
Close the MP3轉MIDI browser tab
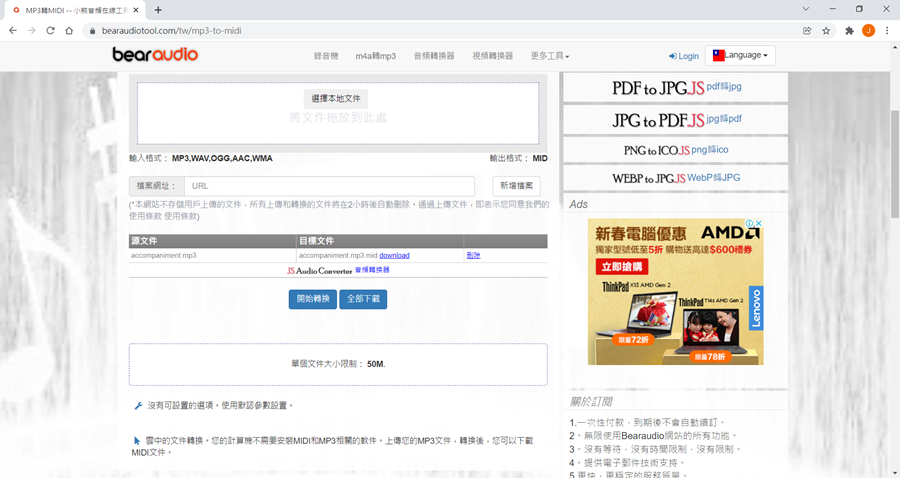coord(136,10)
